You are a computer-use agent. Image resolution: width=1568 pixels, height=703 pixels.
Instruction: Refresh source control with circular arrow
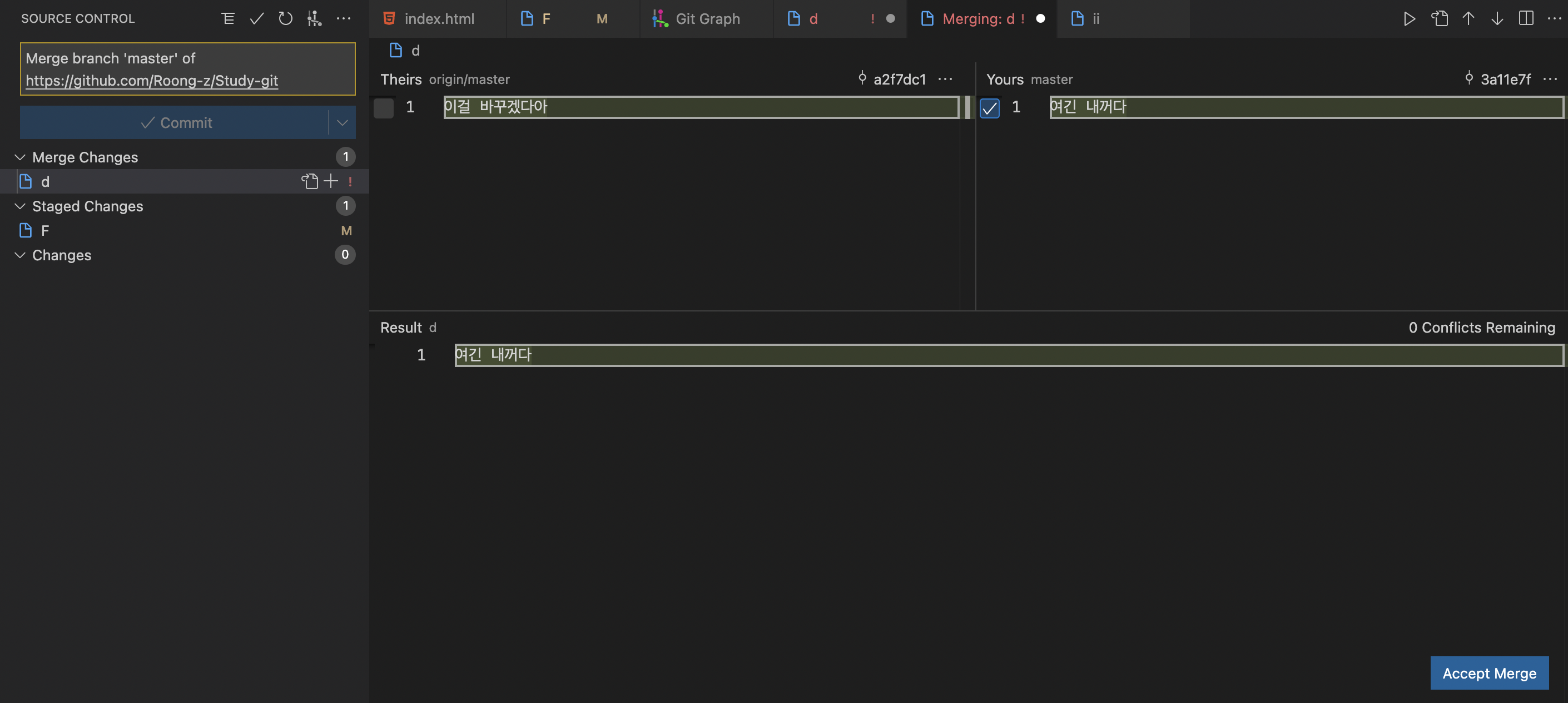click(285, 18)
